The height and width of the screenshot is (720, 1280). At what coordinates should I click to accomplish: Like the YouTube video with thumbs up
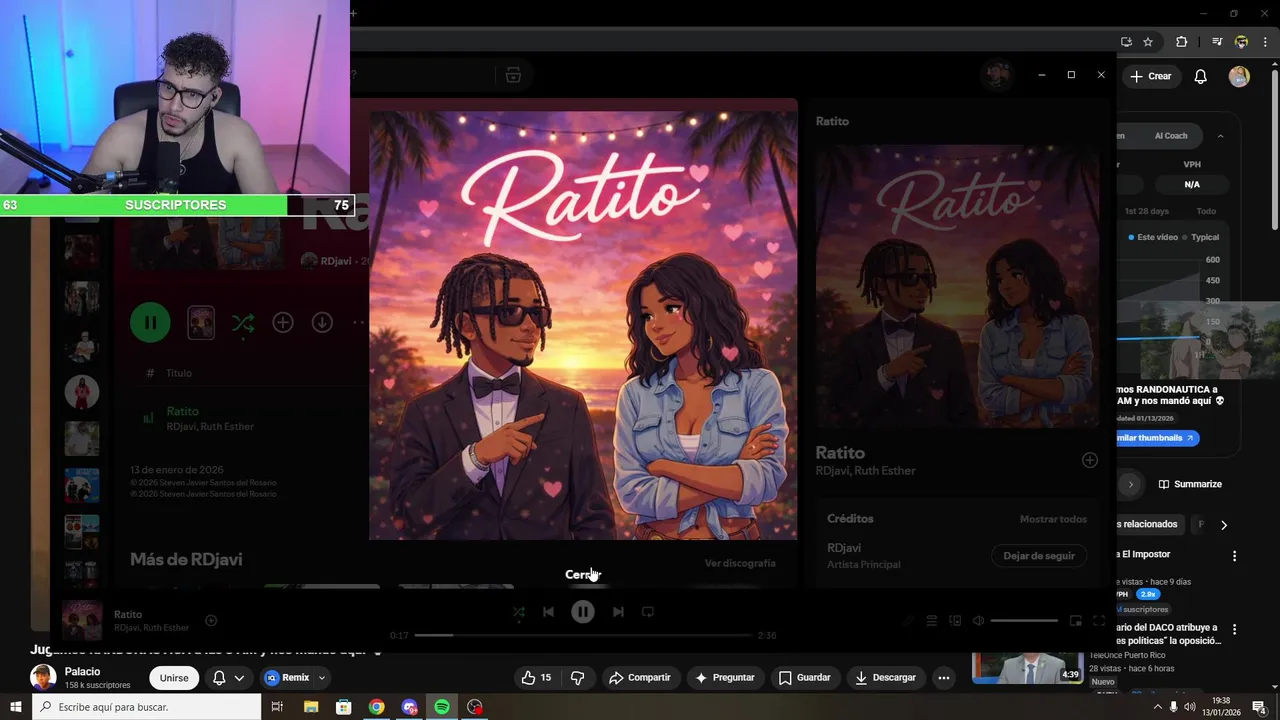coord(536,678)
